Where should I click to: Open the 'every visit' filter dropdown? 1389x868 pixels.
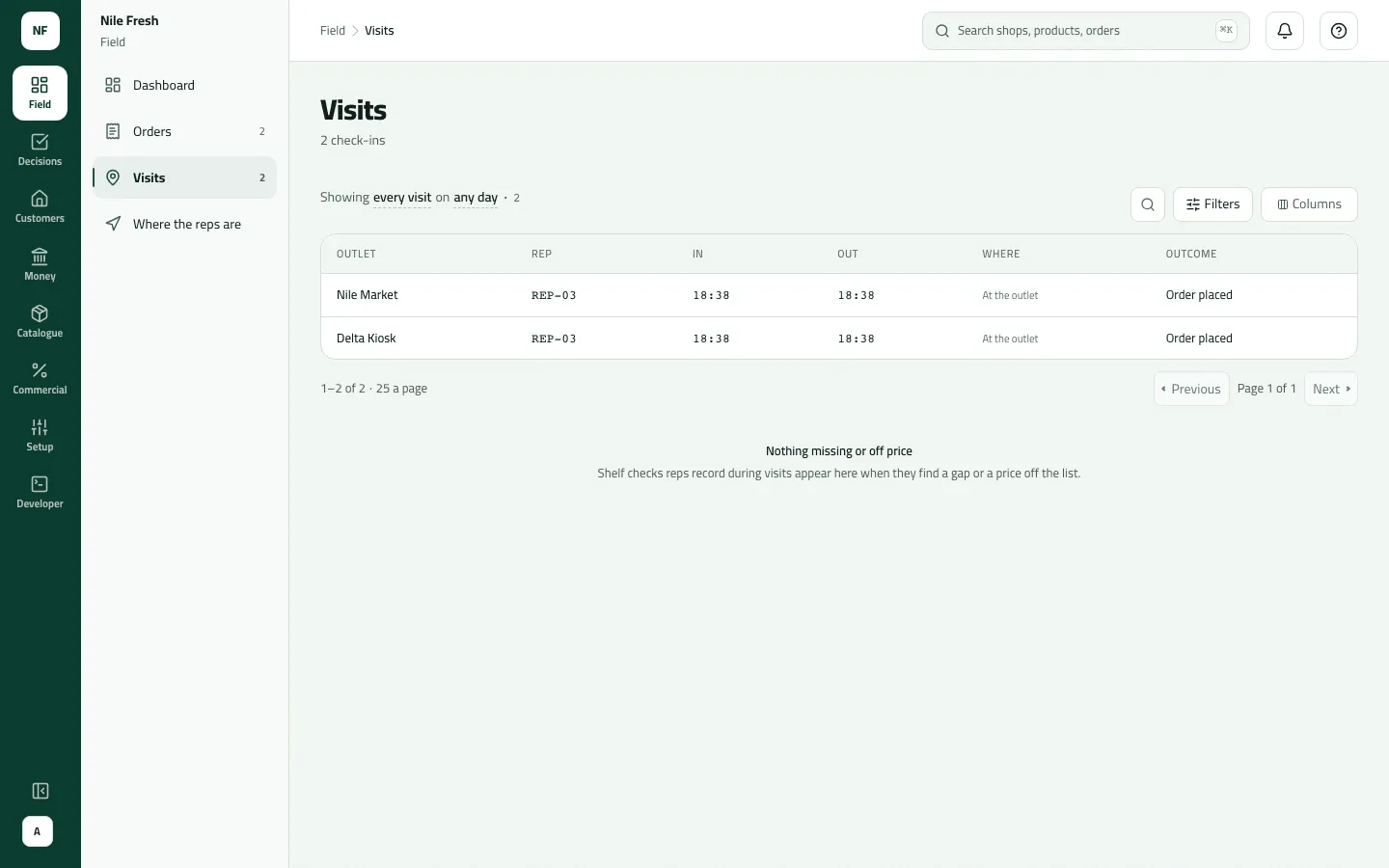[x=402, y=198]
